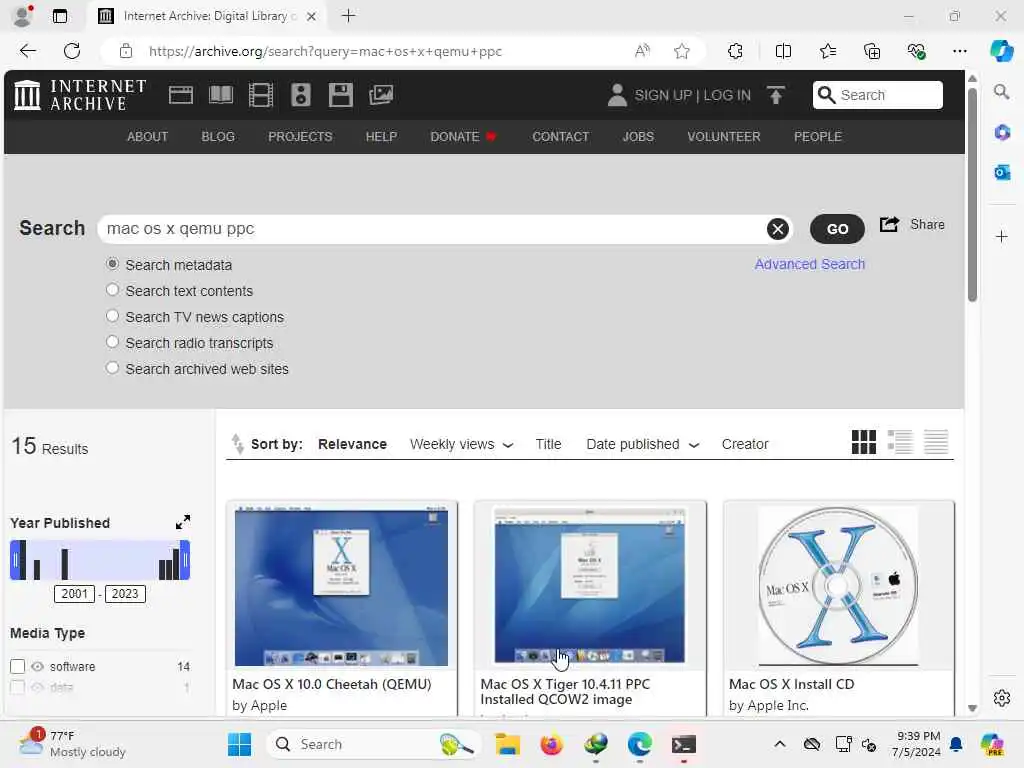Open the Audio speaker icon
This screenshot has width=1024, height=768.
coord(300,95)
